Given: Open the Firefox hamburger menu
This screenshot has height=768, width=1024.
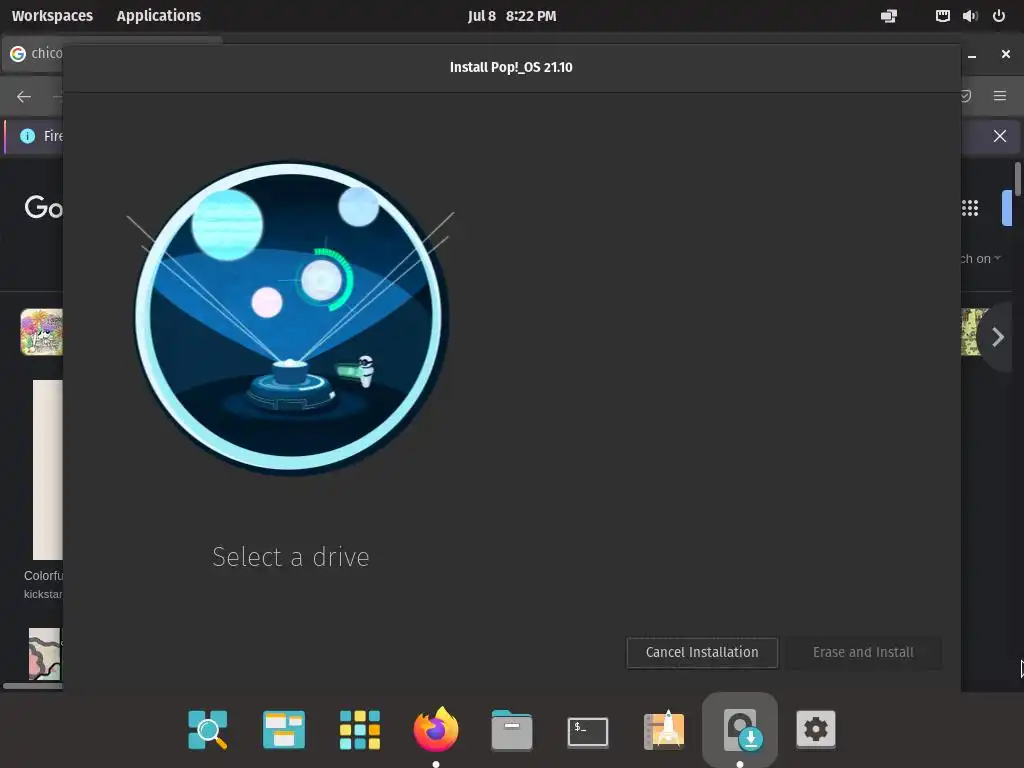Looking at the screenshot, I should 1000,96.
